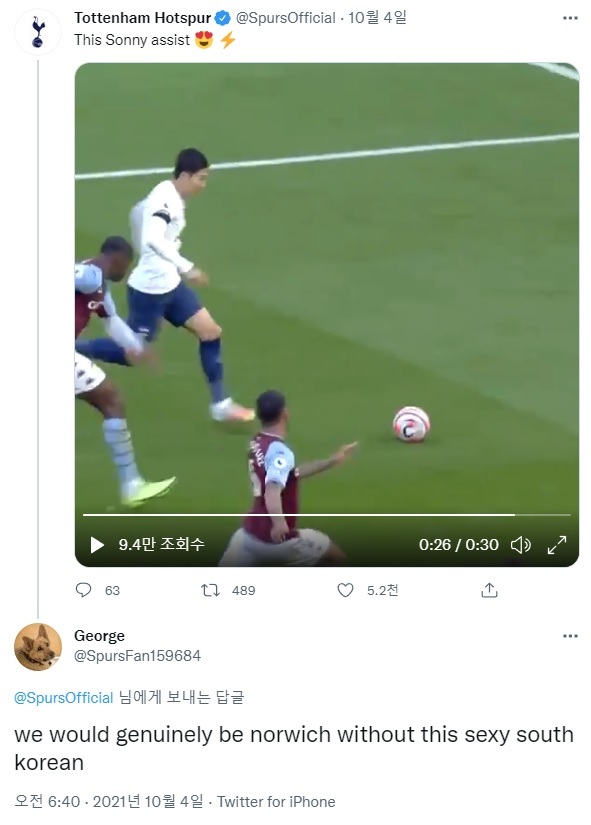This screenshot has width=591, height=825.
Task: Play the Sonny assist video
Action: (97, 545)
